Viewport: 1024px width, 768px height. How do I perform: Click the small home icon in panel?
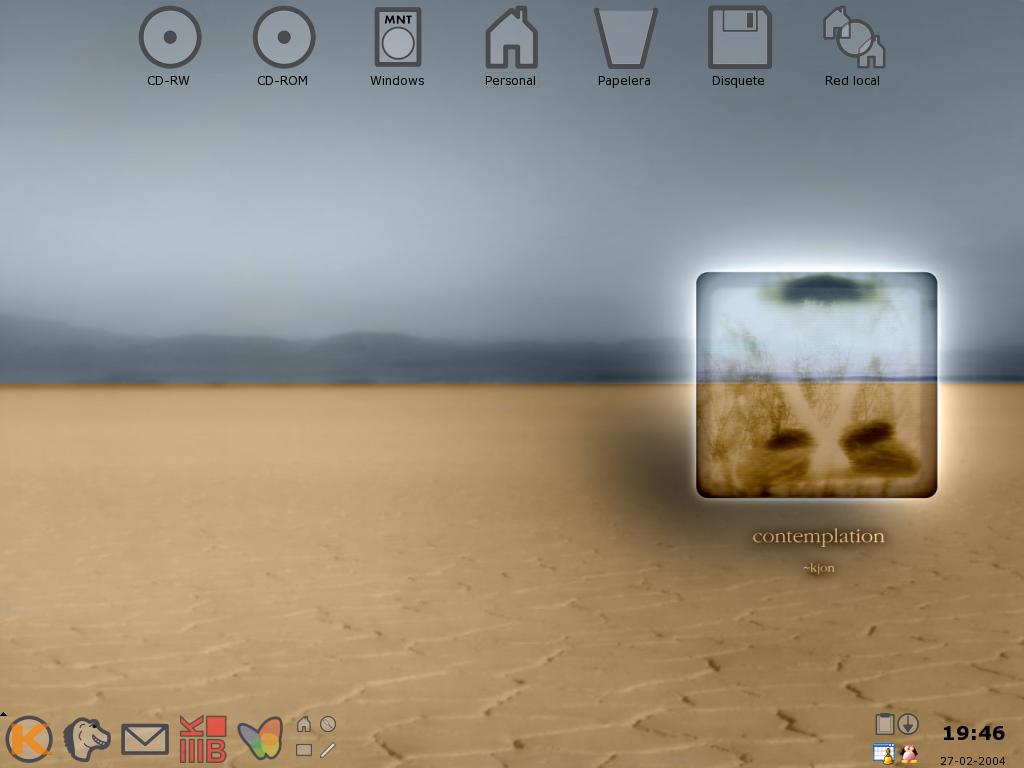[x=304, y=724]
